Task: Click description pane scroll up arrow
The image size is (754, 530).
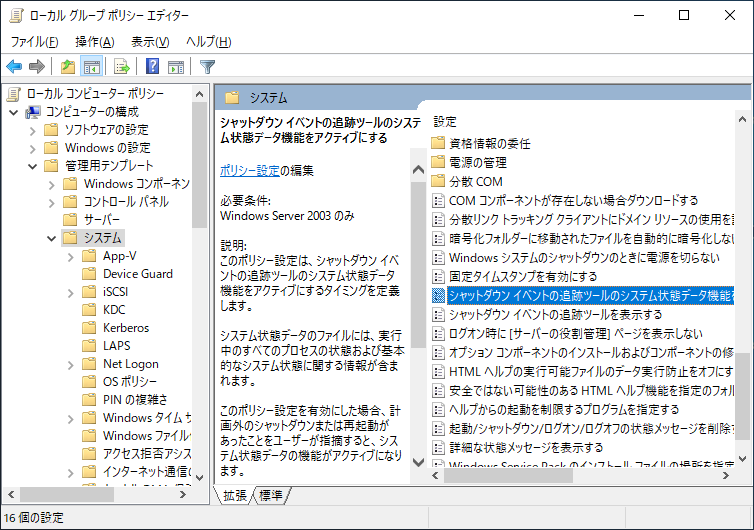Action: 418,169
